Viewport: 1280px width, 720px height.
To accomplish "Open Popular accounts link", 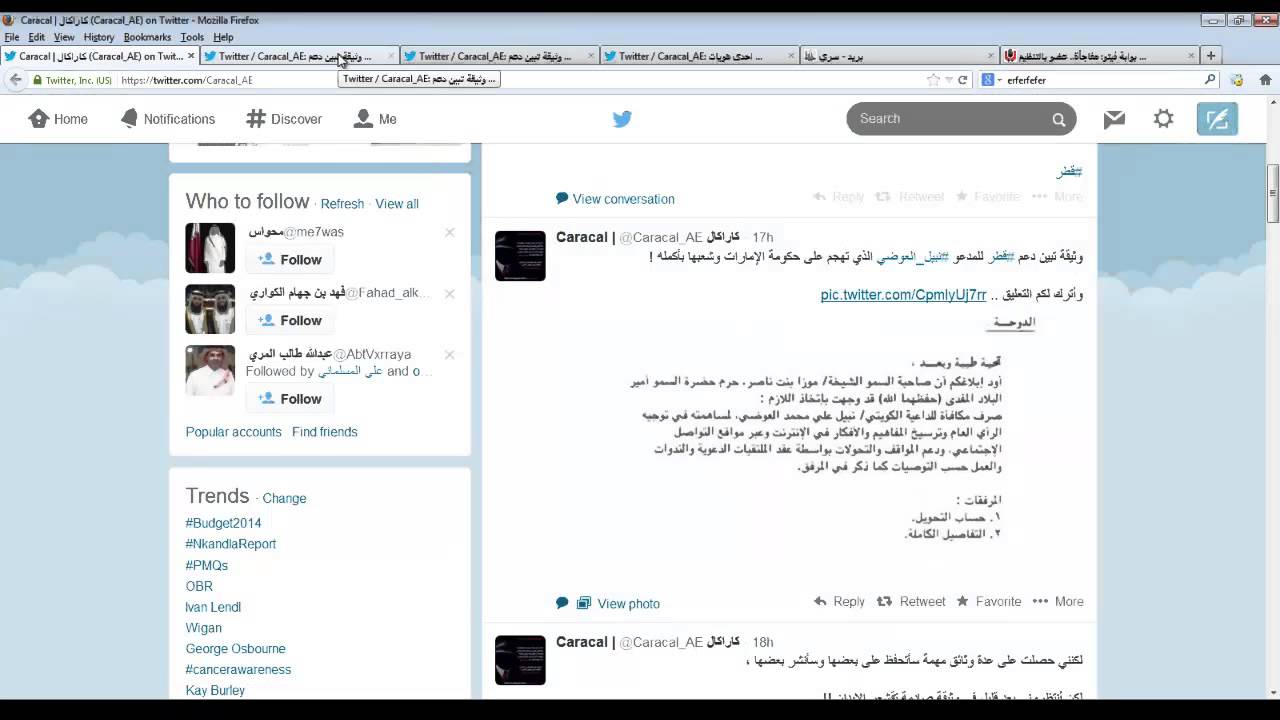I will 233,432.
